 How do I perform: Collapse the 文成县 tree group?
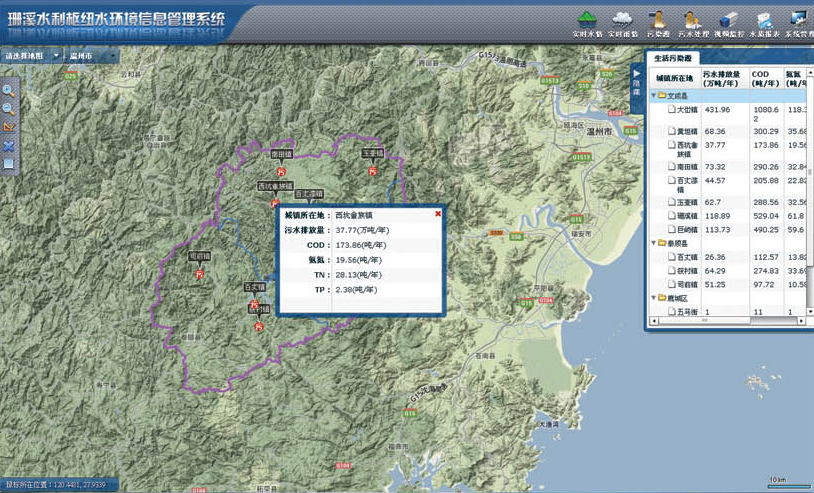[654, 96]
